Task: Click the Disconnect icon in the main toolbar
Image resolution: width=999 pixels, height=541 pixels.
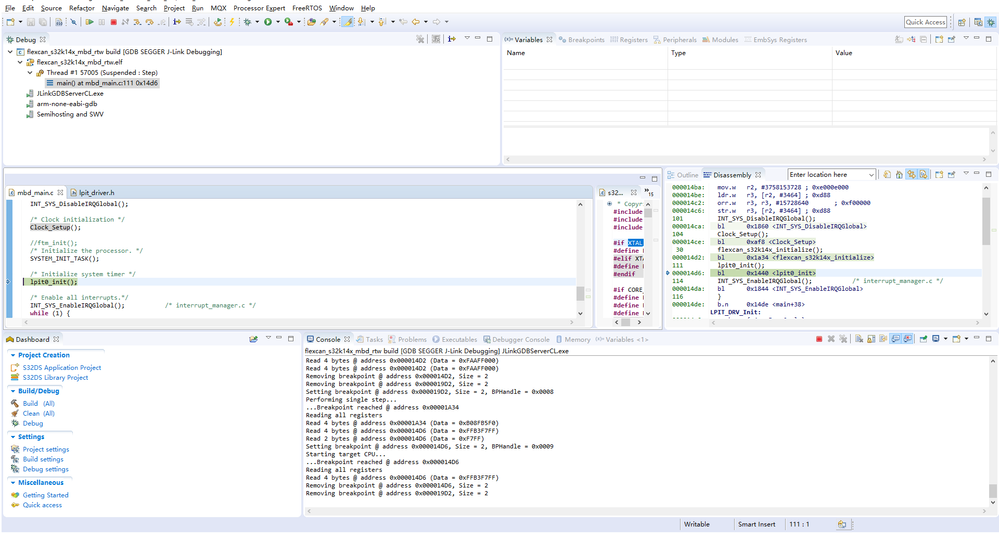Action: point(125,22)
